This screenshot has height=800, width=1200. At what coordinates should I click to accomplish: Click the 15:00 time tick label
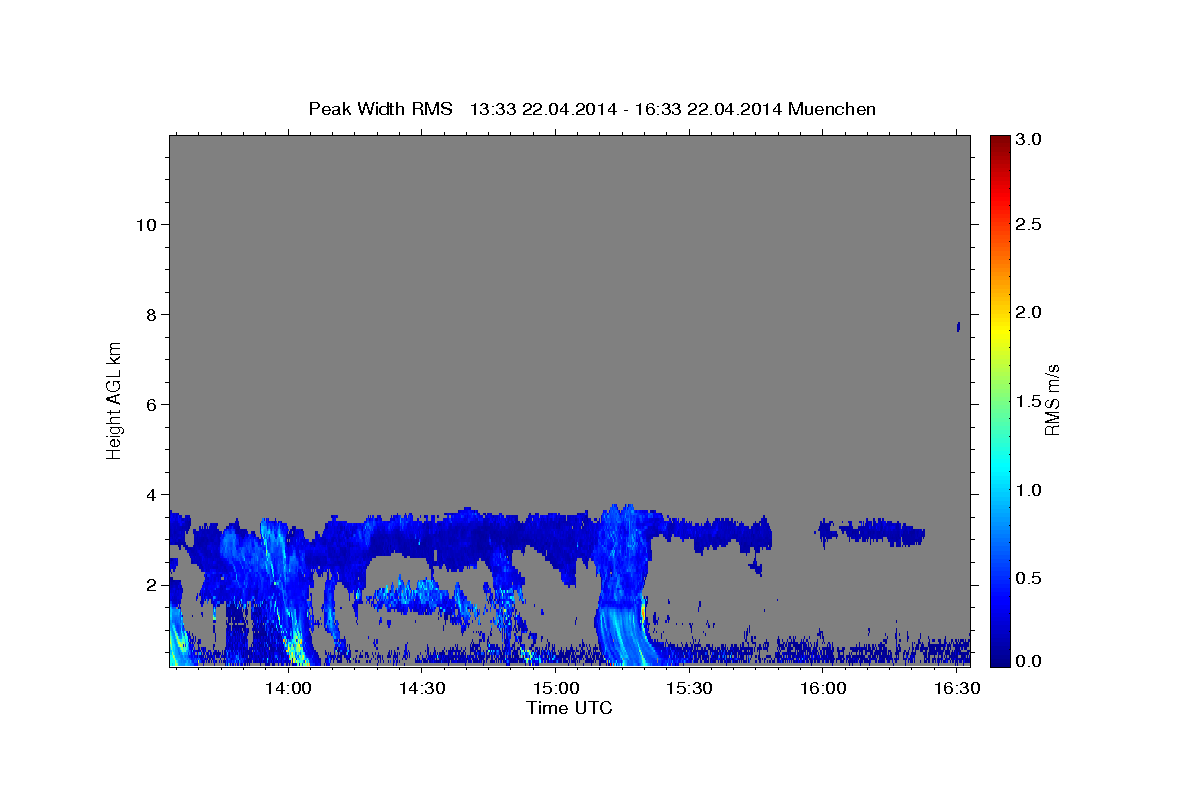pos(557,689)
